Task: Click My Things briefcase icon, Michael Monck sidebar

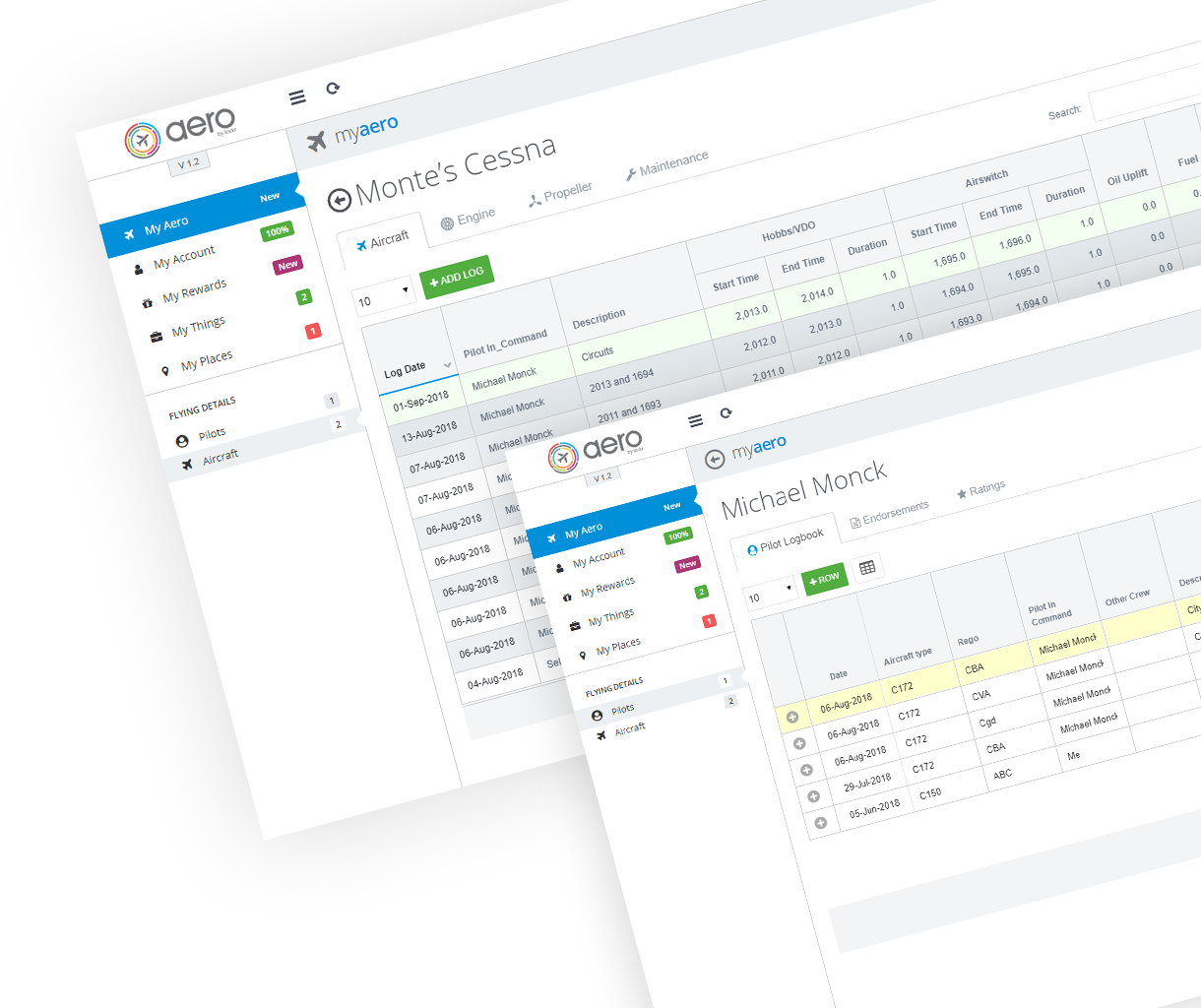Action: pos(575,626)
